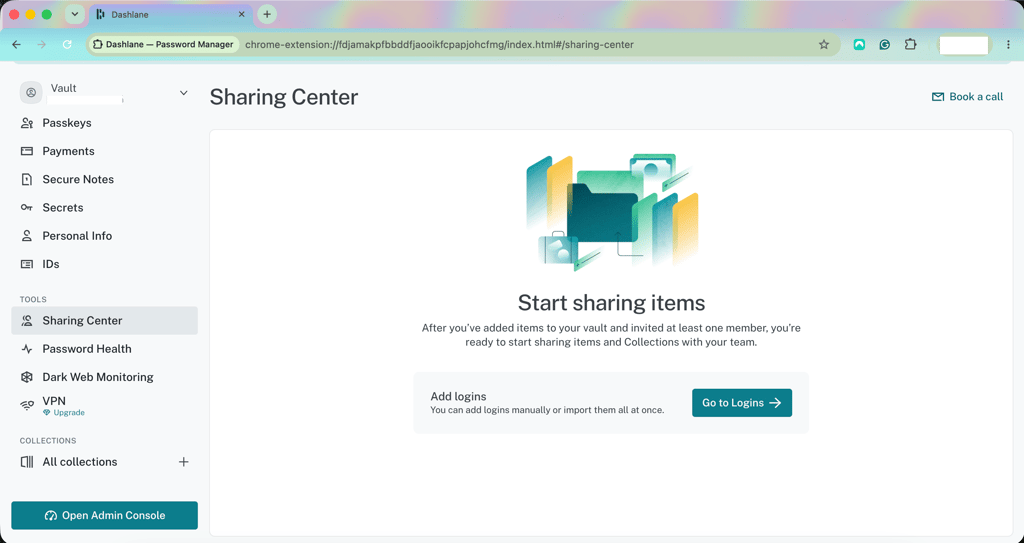Open All collections
This screenshot has width=1024, height=543.
coord(80,462)
